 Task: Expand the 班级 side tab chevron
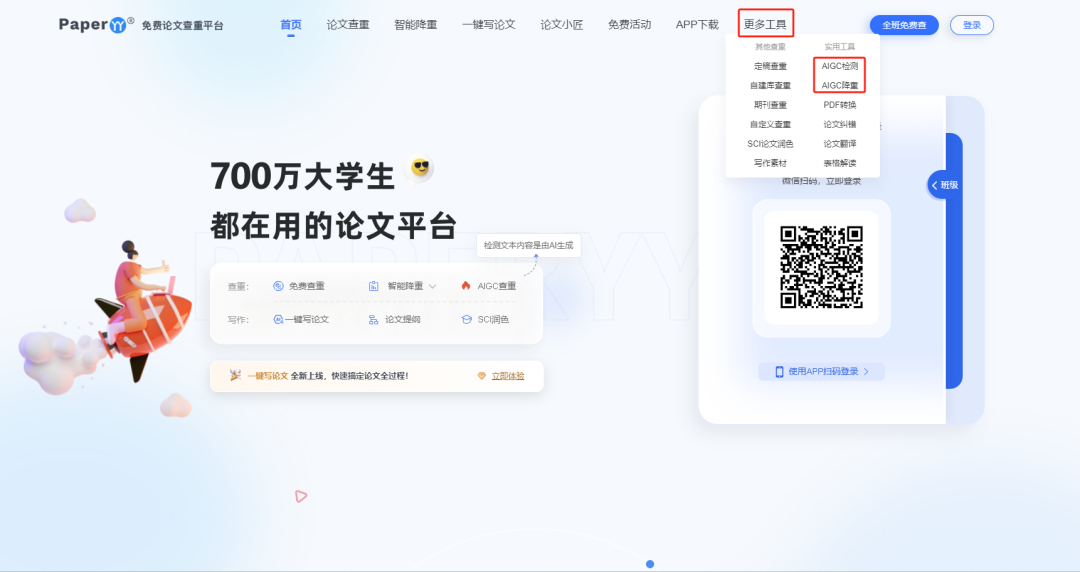[935, 185]
